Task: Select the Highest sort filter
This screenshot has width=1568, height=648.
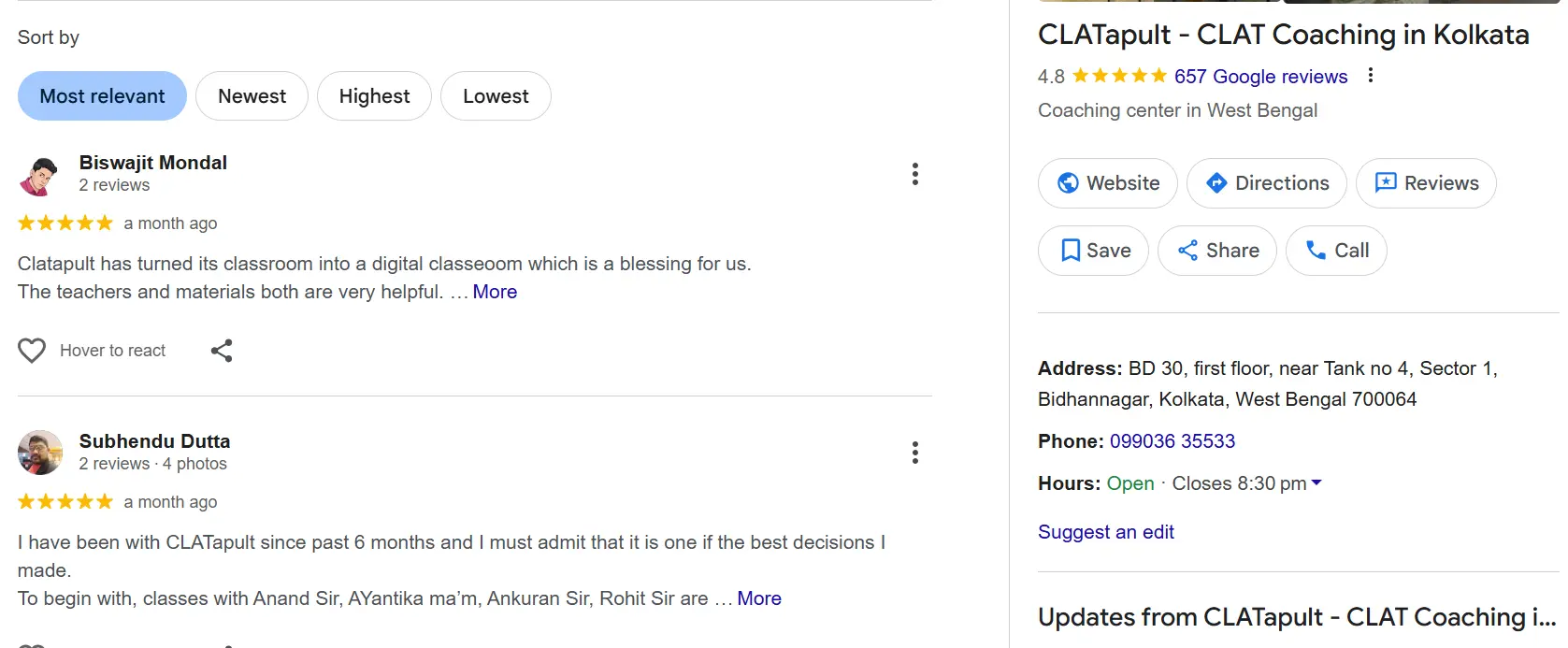Action: (374, 95)
